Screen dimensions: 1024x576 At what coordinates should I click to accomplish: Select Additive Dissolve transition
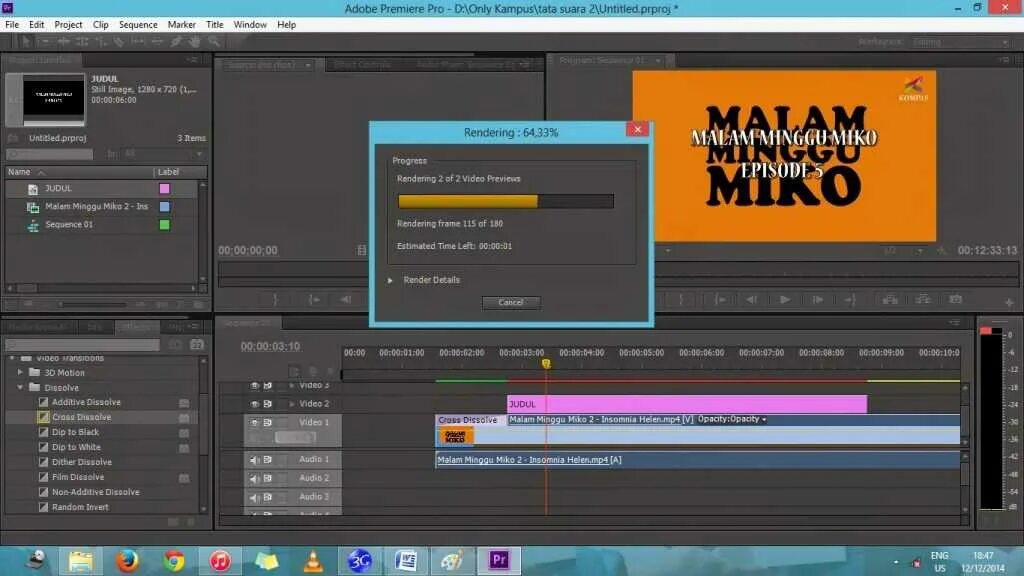pyautogui.click(x=86, y=403)
